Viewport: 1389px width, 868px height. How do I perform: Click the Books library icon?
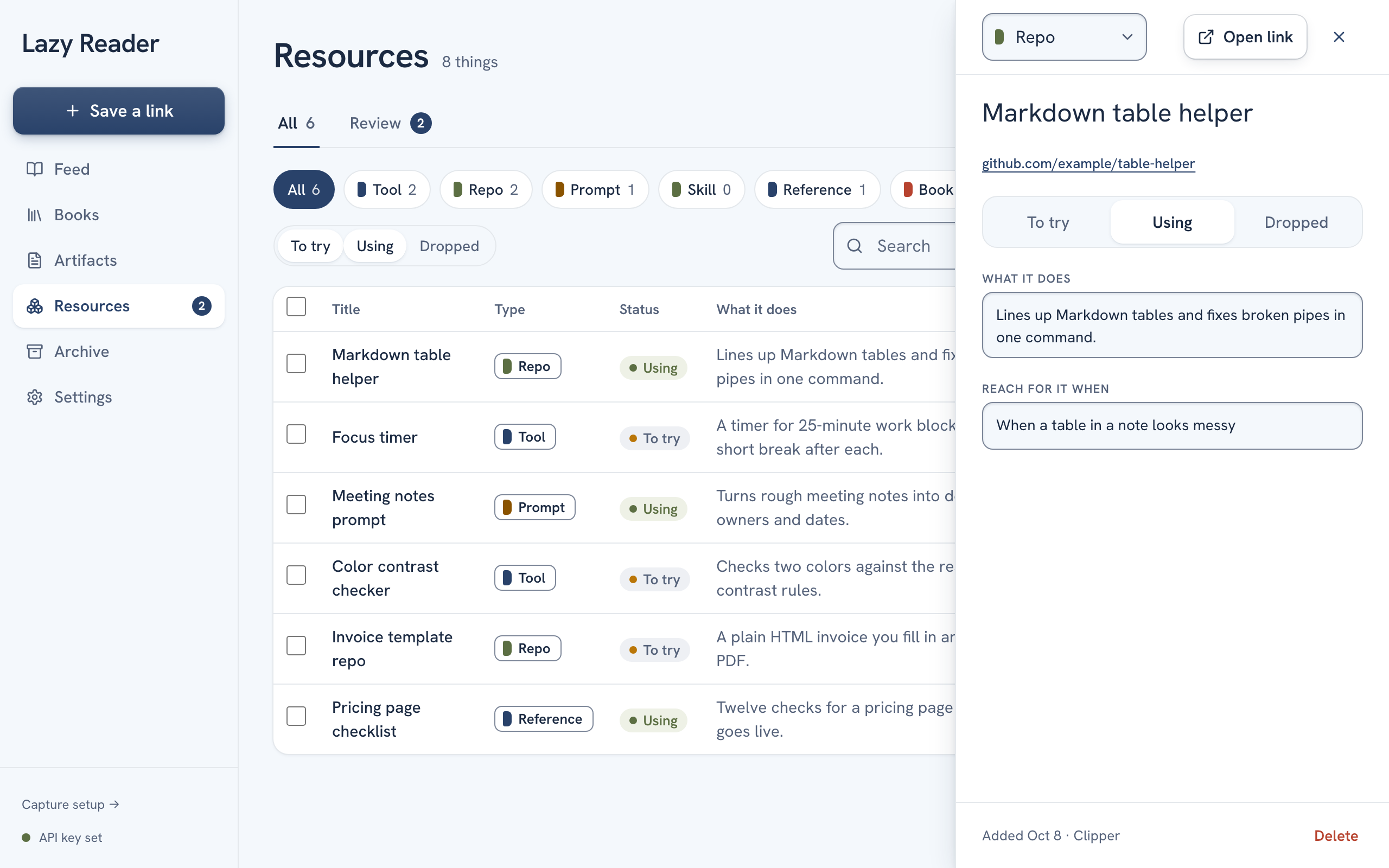tap(34, 215)
